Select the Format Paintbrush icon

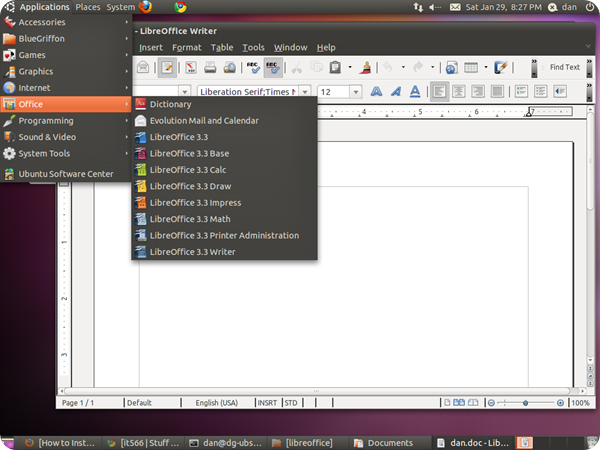click(x=366, y=67)
